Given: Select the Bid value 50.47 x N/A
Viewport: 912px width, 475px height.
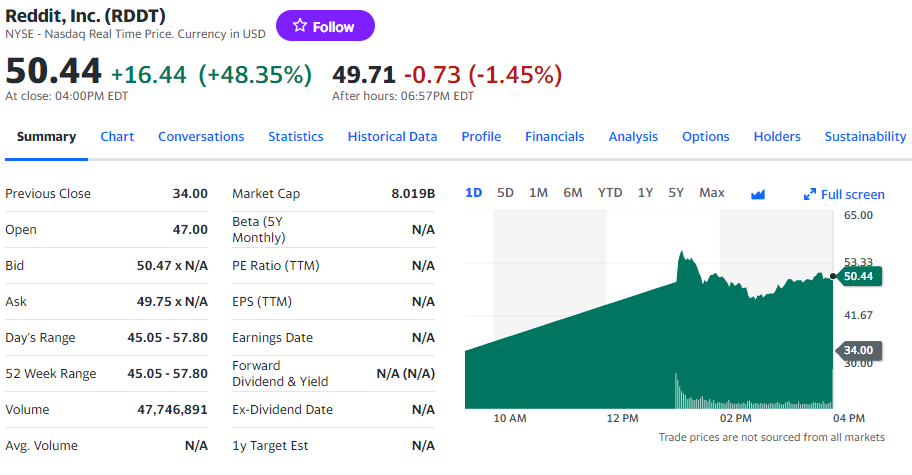Looking at the screenshot, I should (x=172, y=266).
